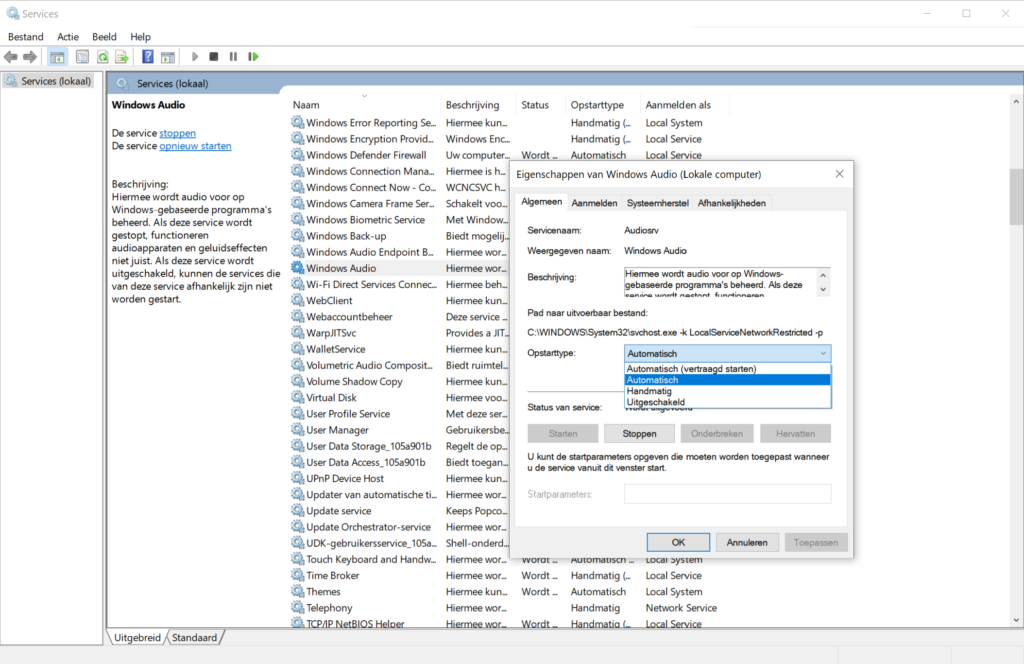
Task: Select the gear icon of Virtual Disk row
Action: 298,398
